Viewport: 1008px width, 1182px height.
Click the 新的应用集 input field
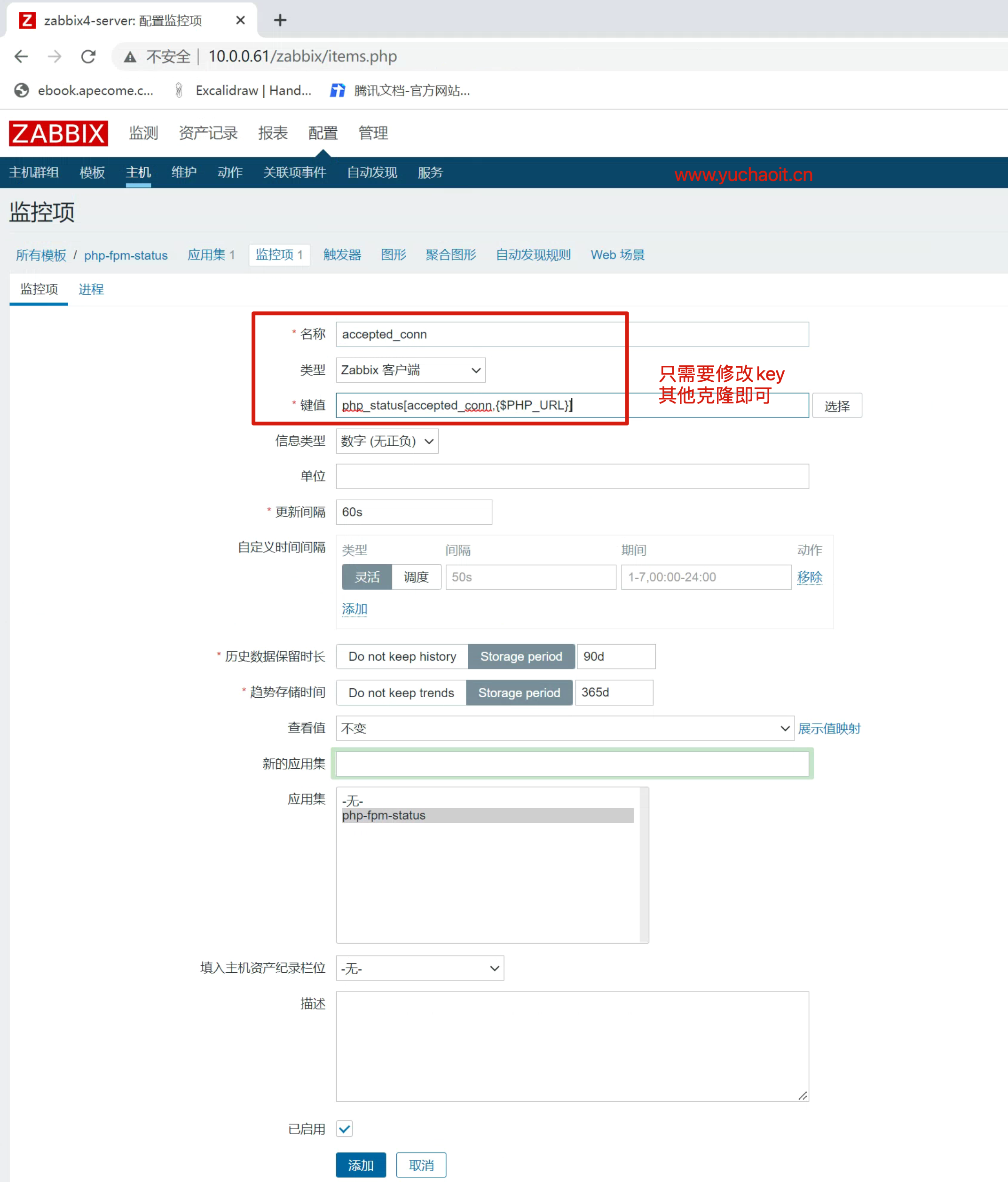(572, 763)
